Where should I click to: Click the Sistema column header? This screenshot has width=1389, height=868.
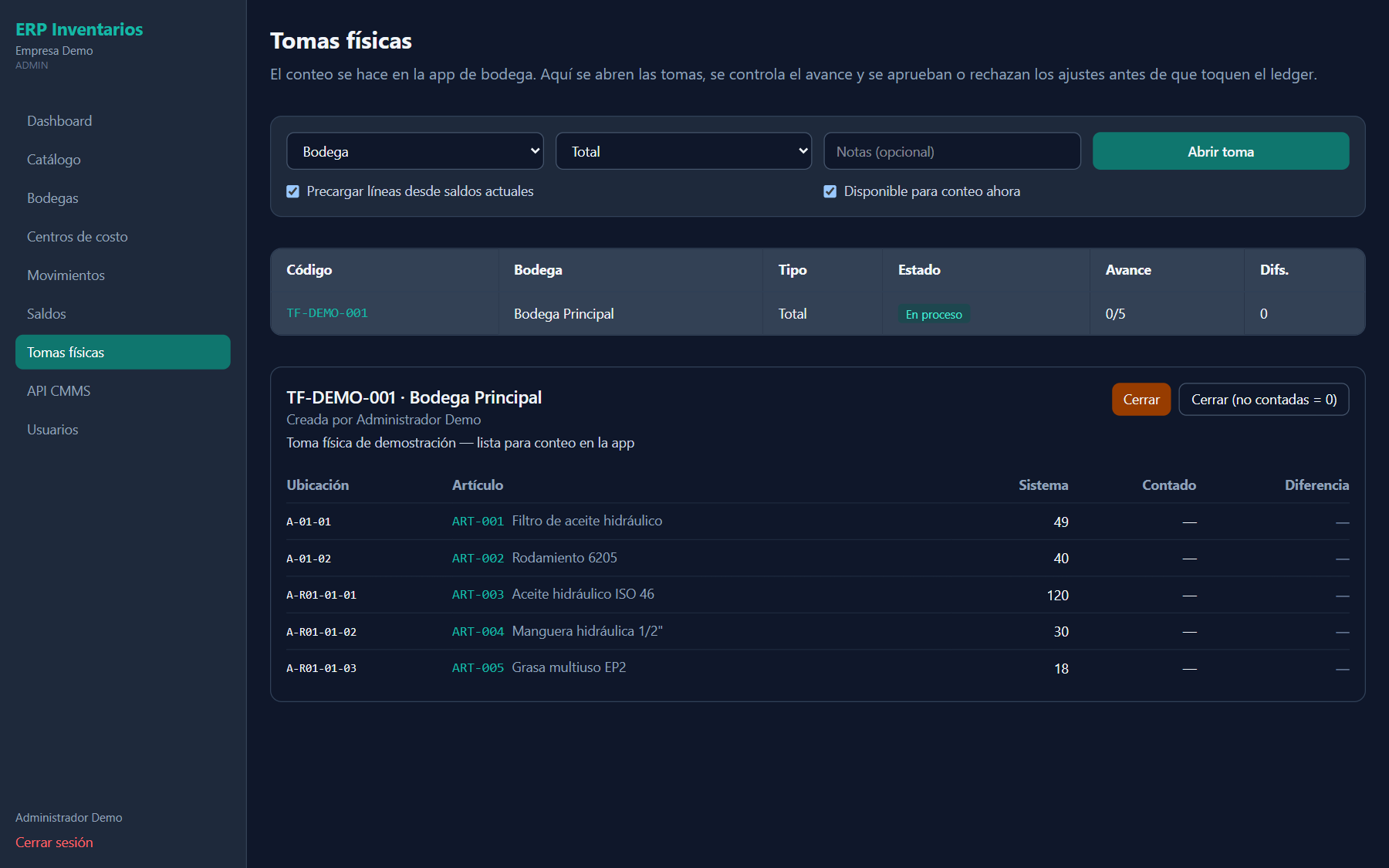coord(1043,485)
